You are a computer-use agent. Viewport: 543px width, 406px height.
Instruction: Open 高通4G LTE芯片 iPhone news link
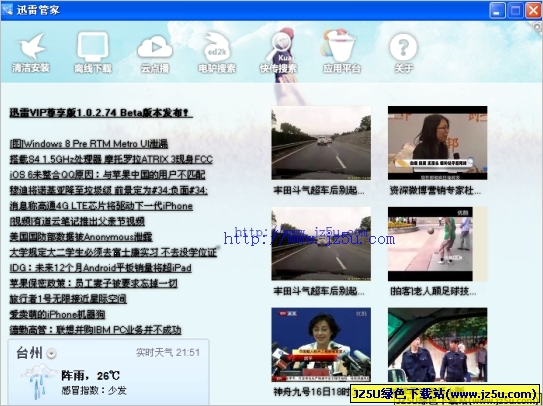click(101, 206)
